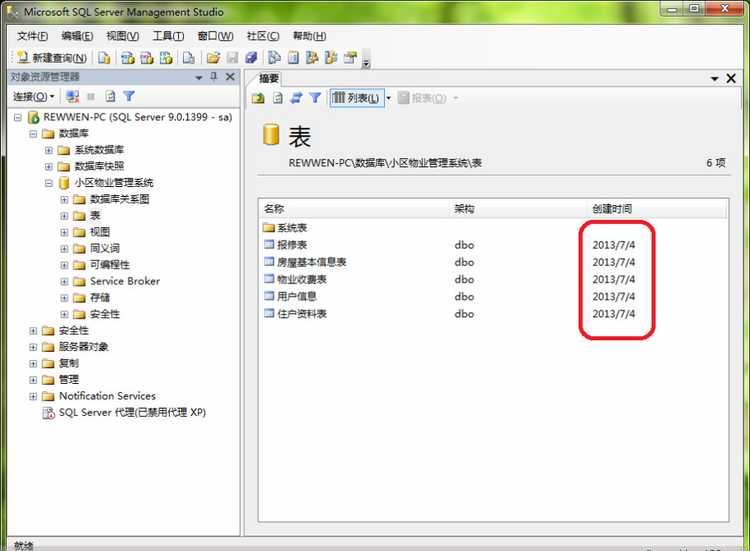The image size is (750, 551).
Task: Click the Stop icon in Object Explorer toolbar
Action: [x=91, y=97]
